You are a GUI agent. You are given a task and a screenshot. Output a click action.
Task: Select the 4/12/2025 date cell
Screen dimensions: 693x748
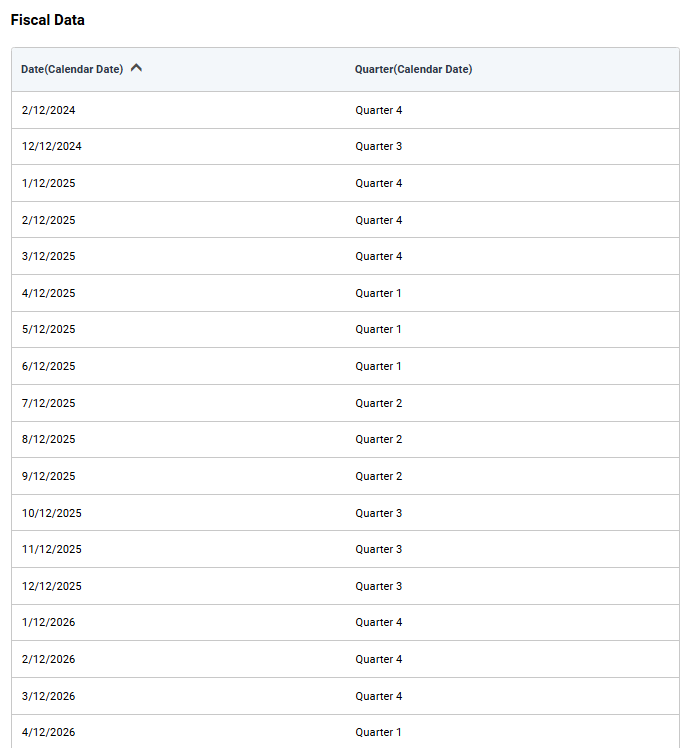[x=48, y=294]
